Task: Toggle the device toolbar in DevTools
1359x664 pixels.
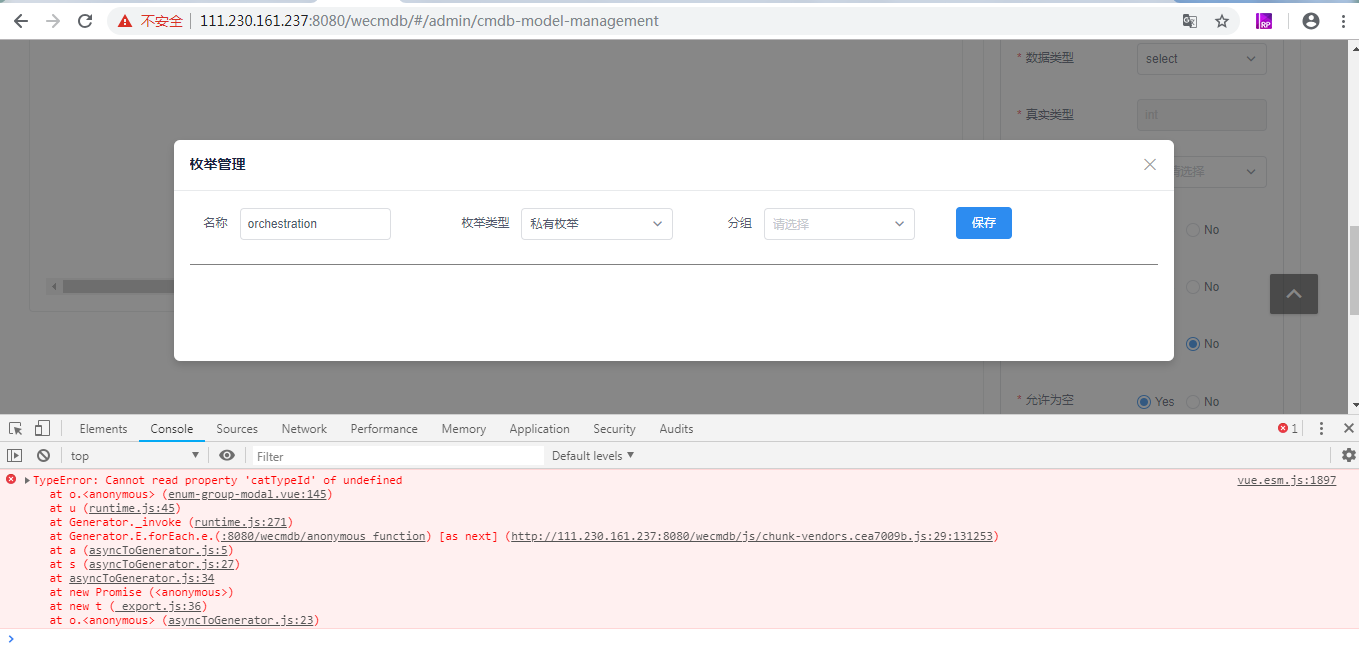Action: tap(40, 428)
